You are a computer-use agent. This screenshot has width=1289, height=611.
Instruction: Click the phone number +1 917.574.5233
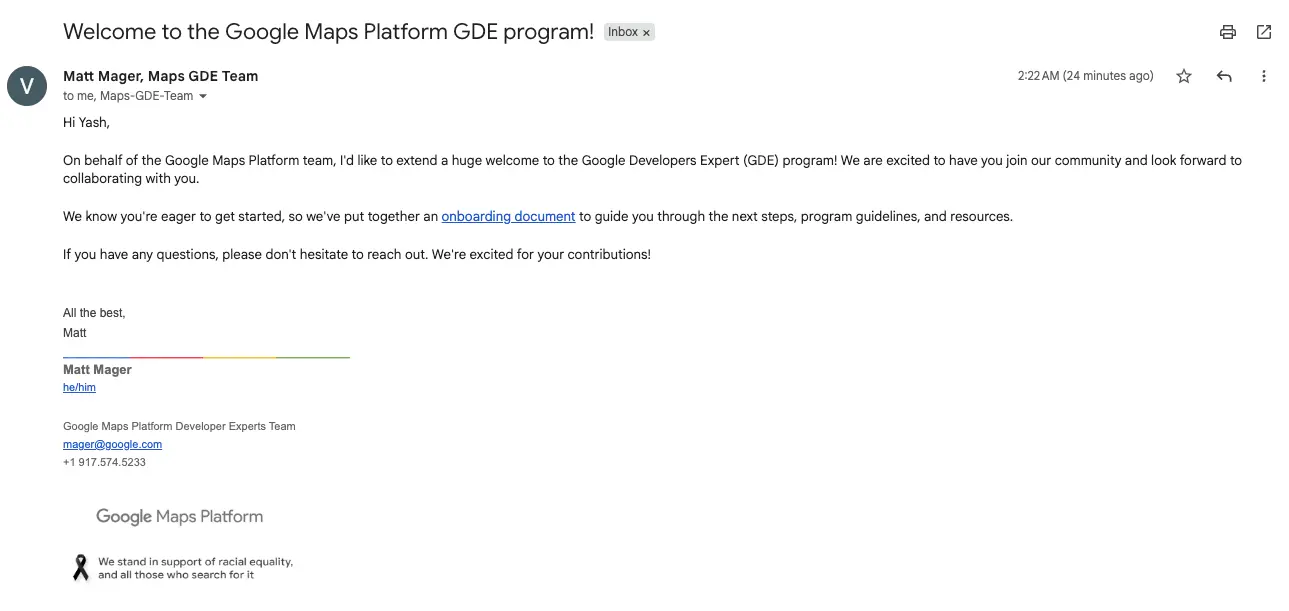104,462
